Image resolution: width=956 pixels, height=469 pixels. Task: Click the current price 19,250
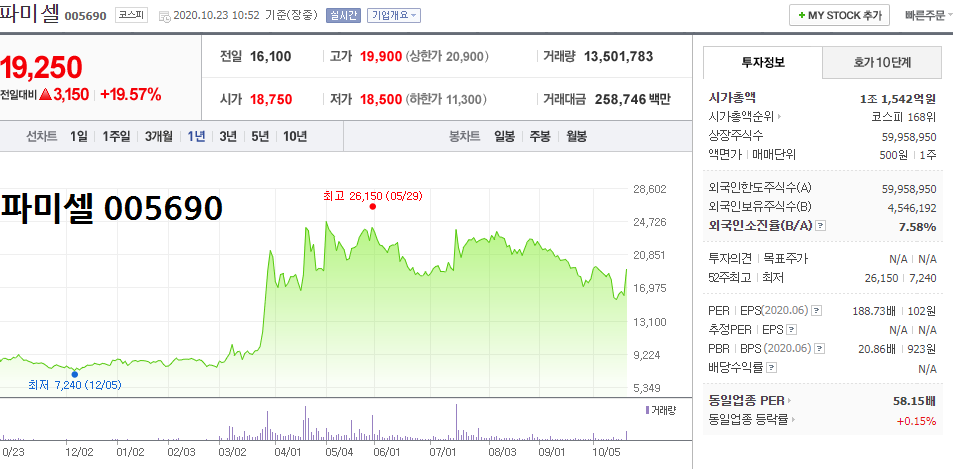[x=41, y=67]
